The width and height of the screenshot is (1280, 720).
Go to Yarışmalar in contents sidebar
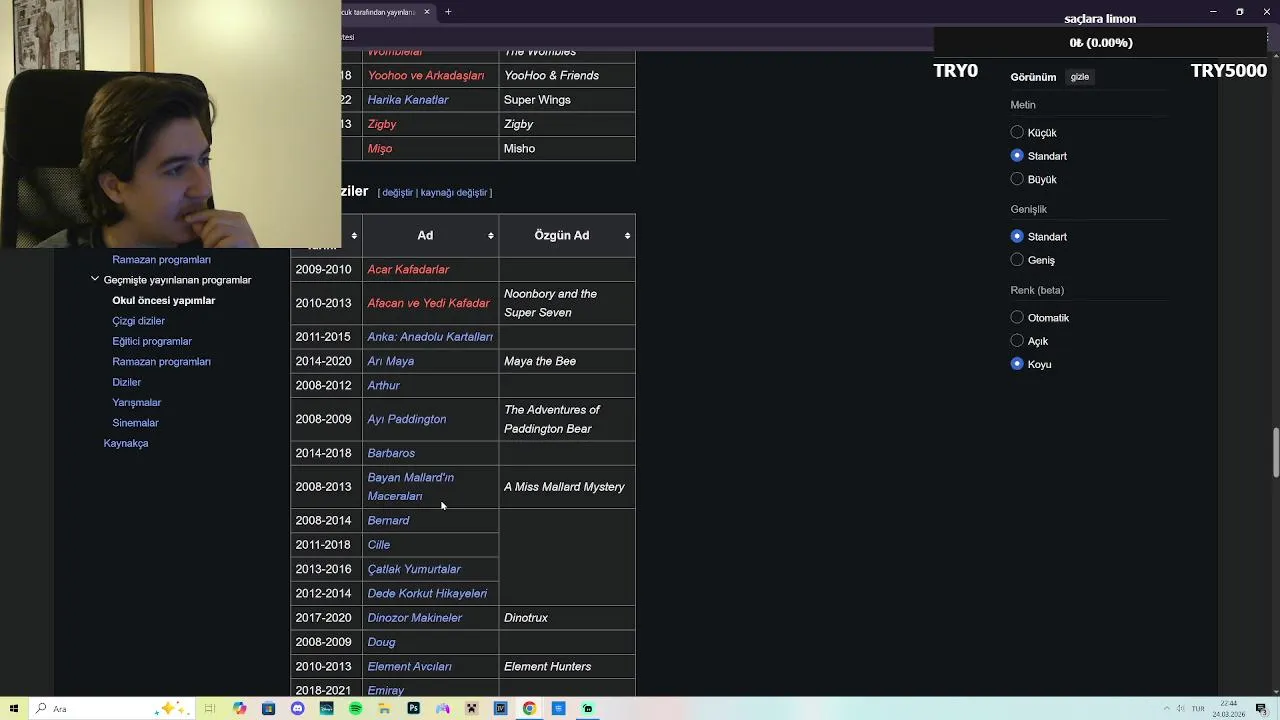pos(136,402)
